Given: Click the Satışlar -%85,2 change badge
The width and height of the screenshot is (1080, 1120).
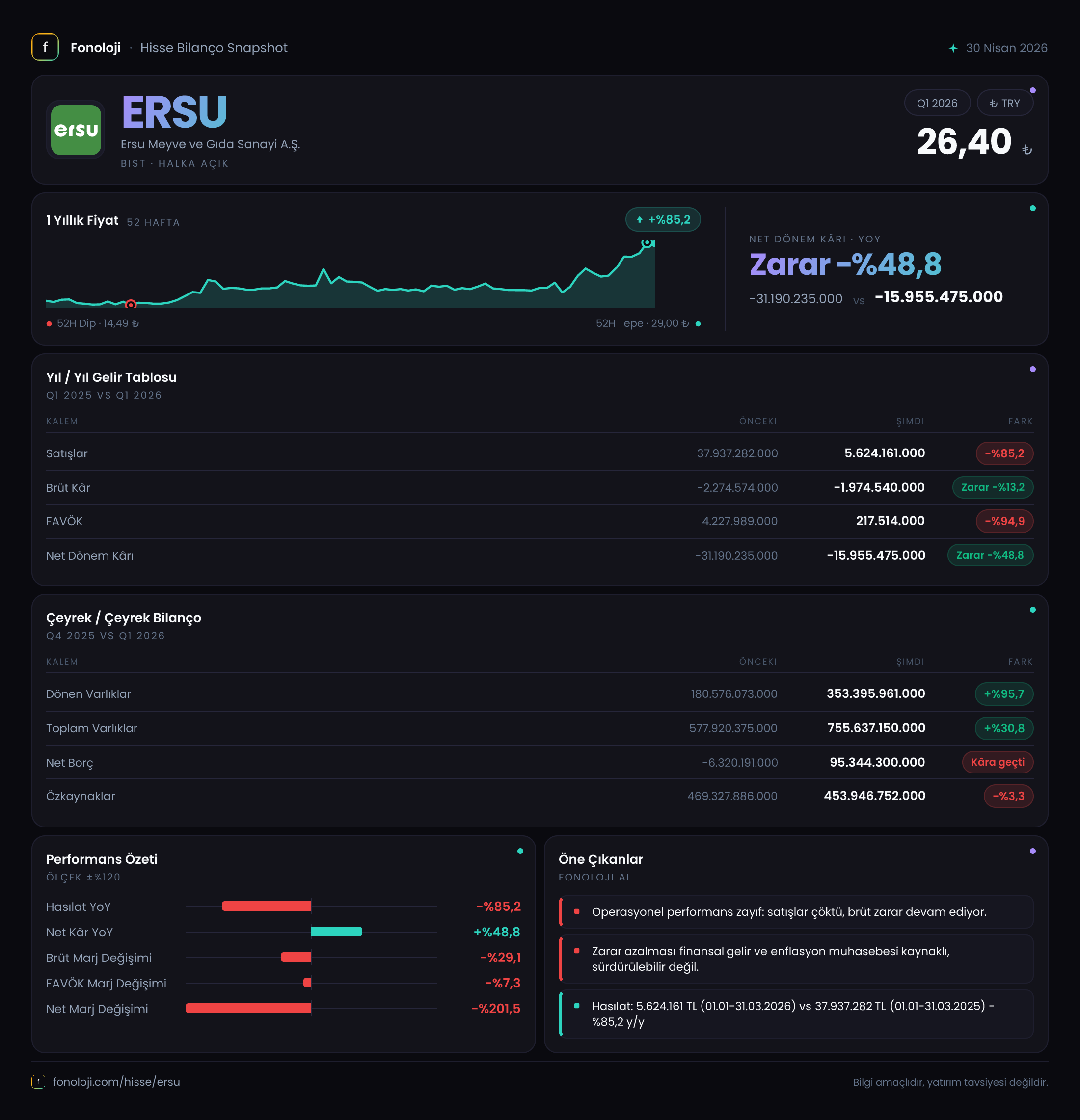Looking at the screenshot, I should tap(1004, 453).
